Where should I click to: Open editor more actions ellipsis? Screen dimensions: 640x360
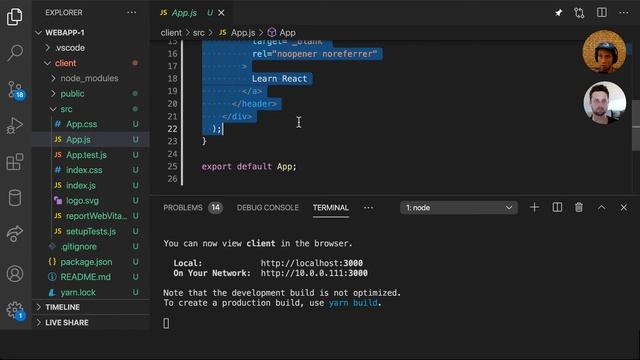[624, 13]
